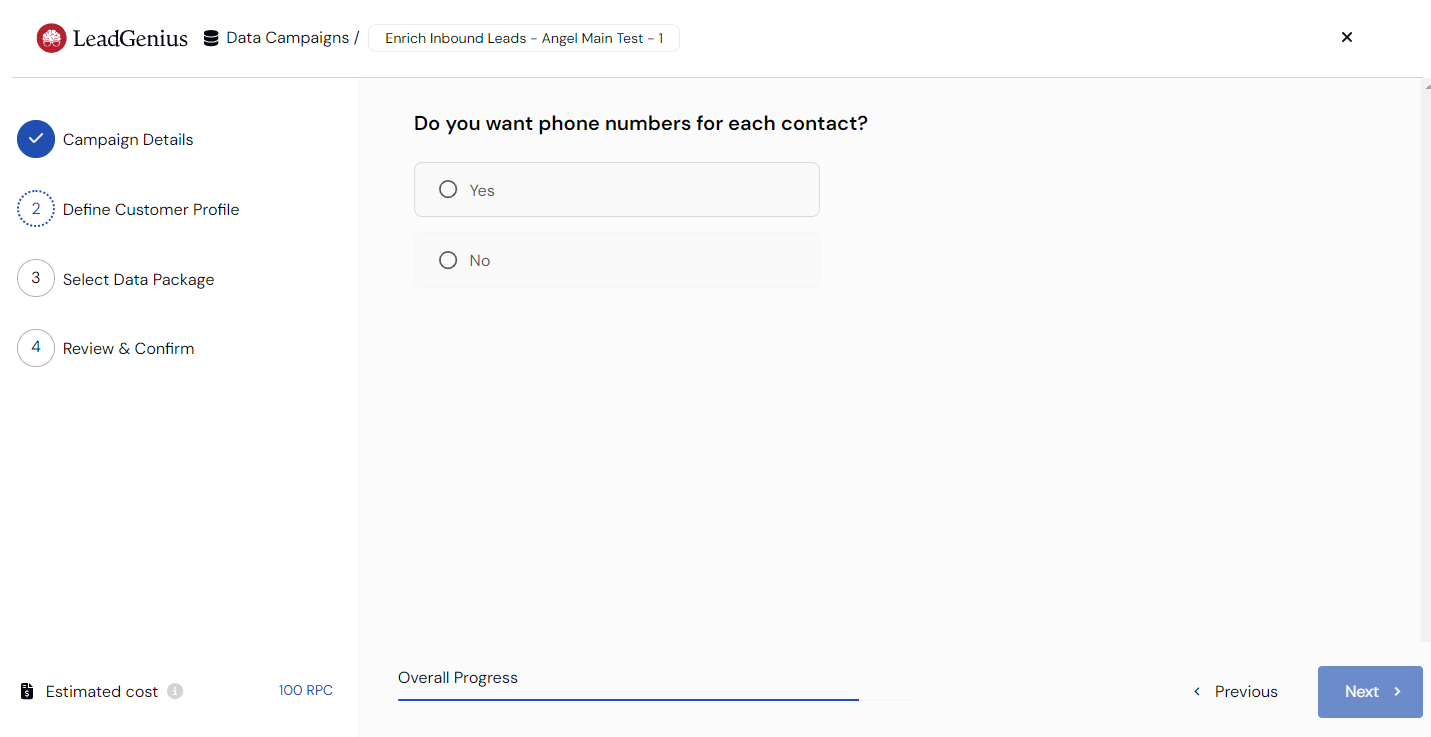Click the Estimated cost dollar document icon
The image size is (1431, 737).
pos(28,691)
